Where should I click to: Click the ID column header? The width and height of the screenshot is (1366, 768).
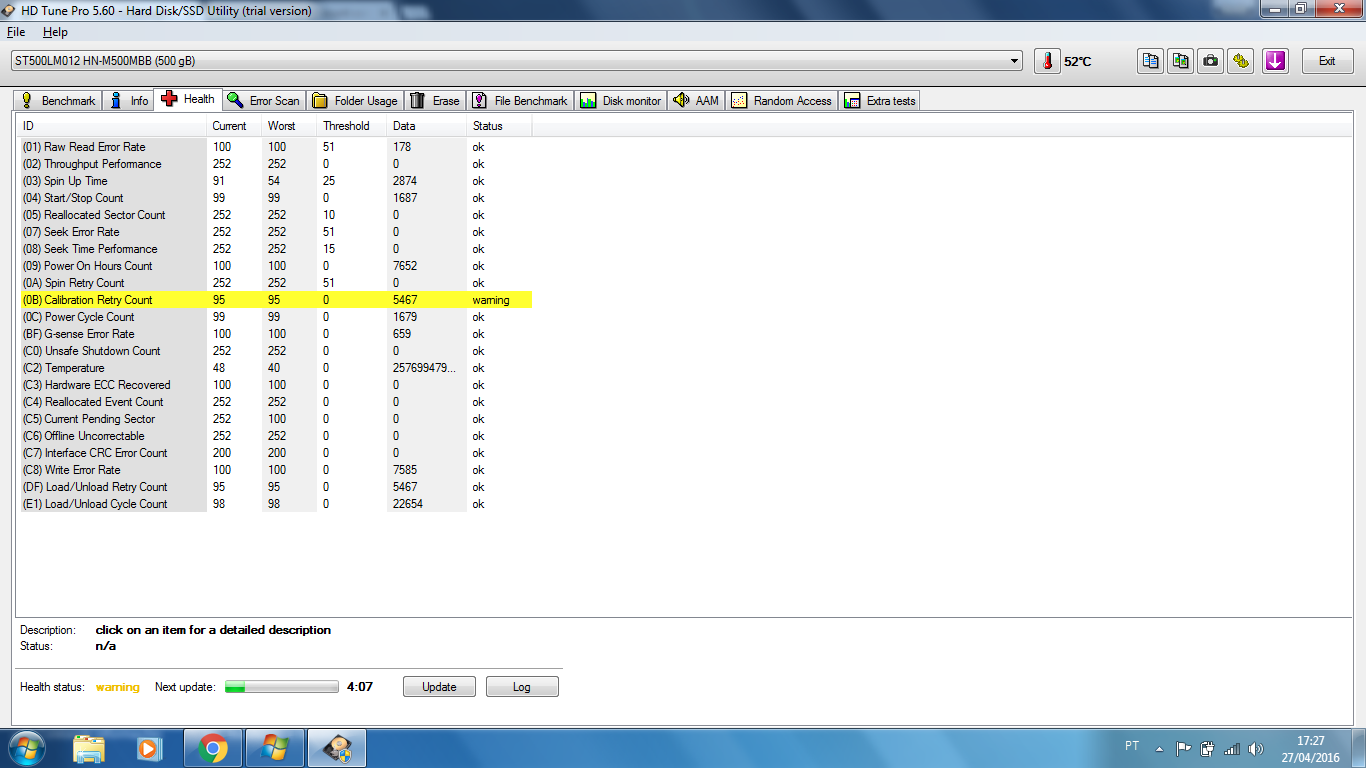click(x=111, y=126)
